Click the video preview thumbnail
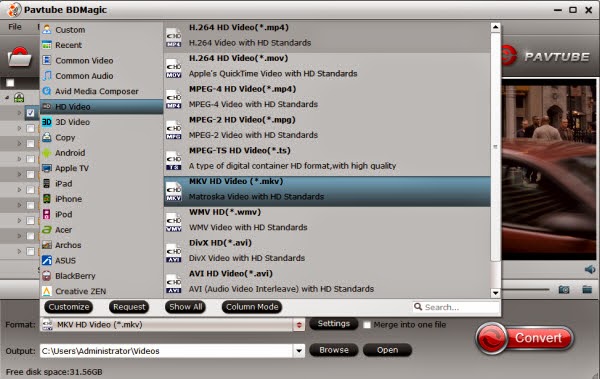The width and height of the screenshot is (600, 379). tap(549, 170)
